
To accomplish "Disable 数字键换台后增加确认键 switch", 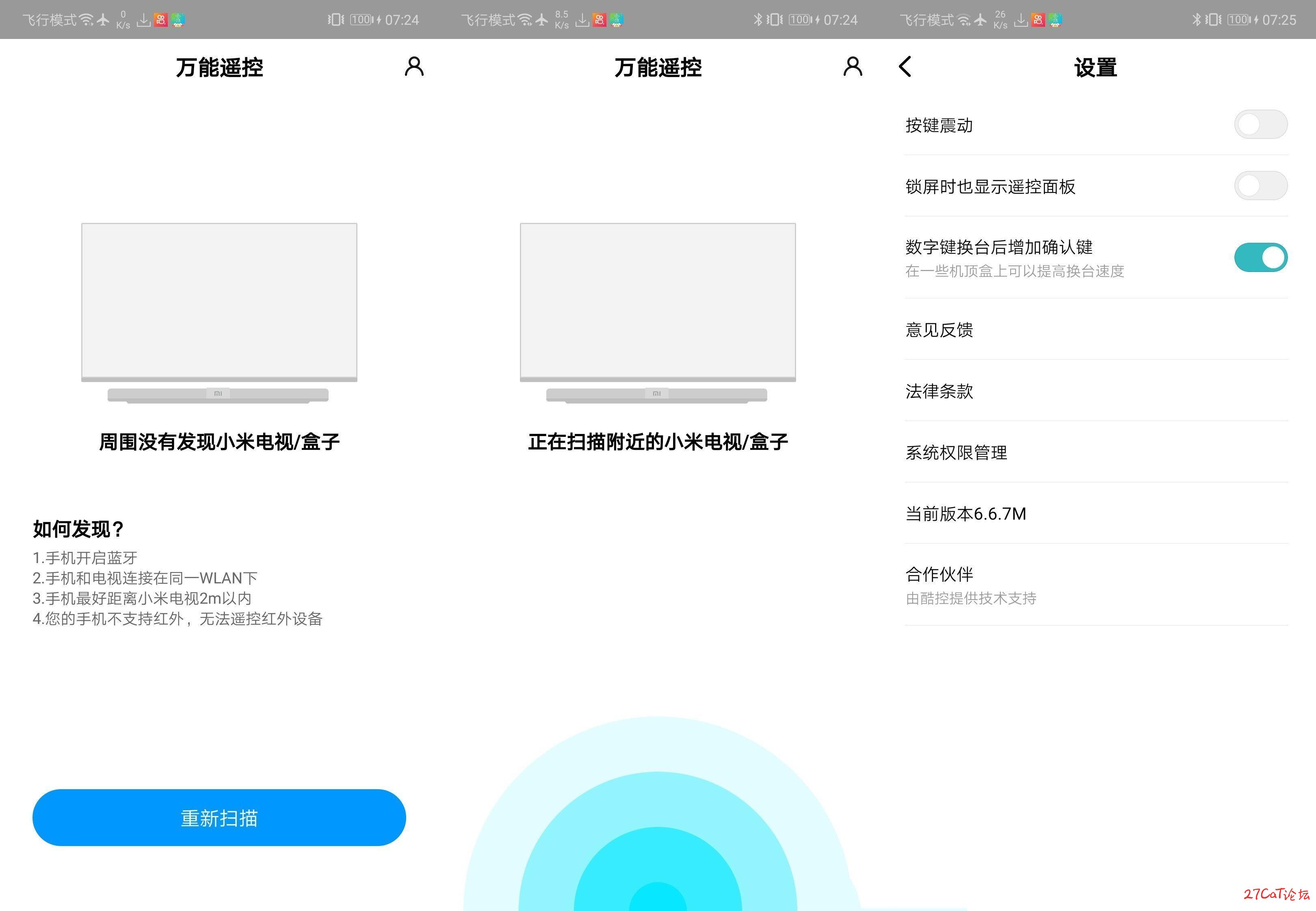I will tap(1260, 257).
